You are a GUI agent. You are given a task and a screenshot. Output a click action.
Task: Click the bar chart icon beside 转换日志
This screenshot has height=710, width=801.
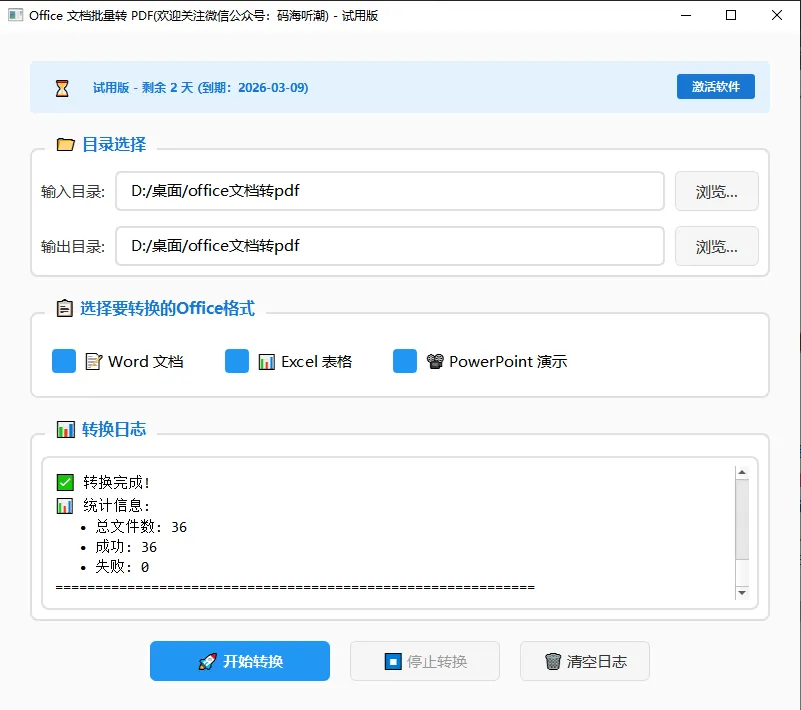pyautogui.click(x=65, y=429)
